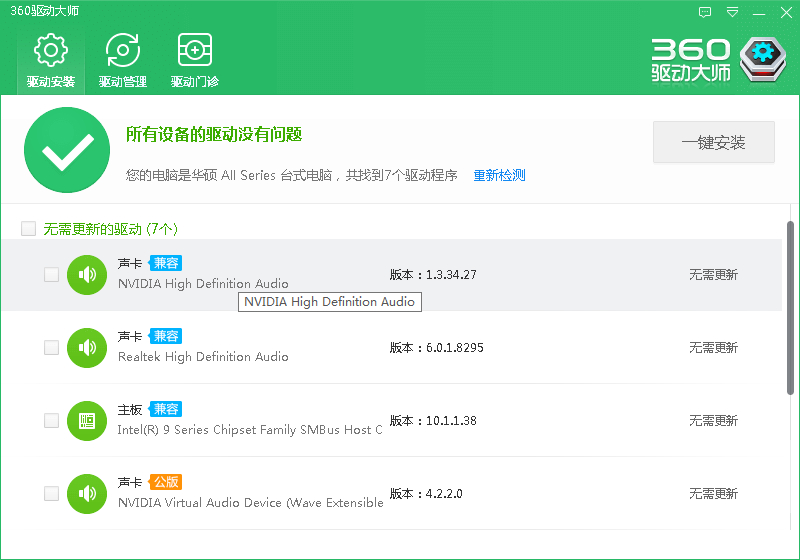Click the 所有设备的驱动没有问题 heading
This screenshot has width=800, height=560.
point(214,135)
